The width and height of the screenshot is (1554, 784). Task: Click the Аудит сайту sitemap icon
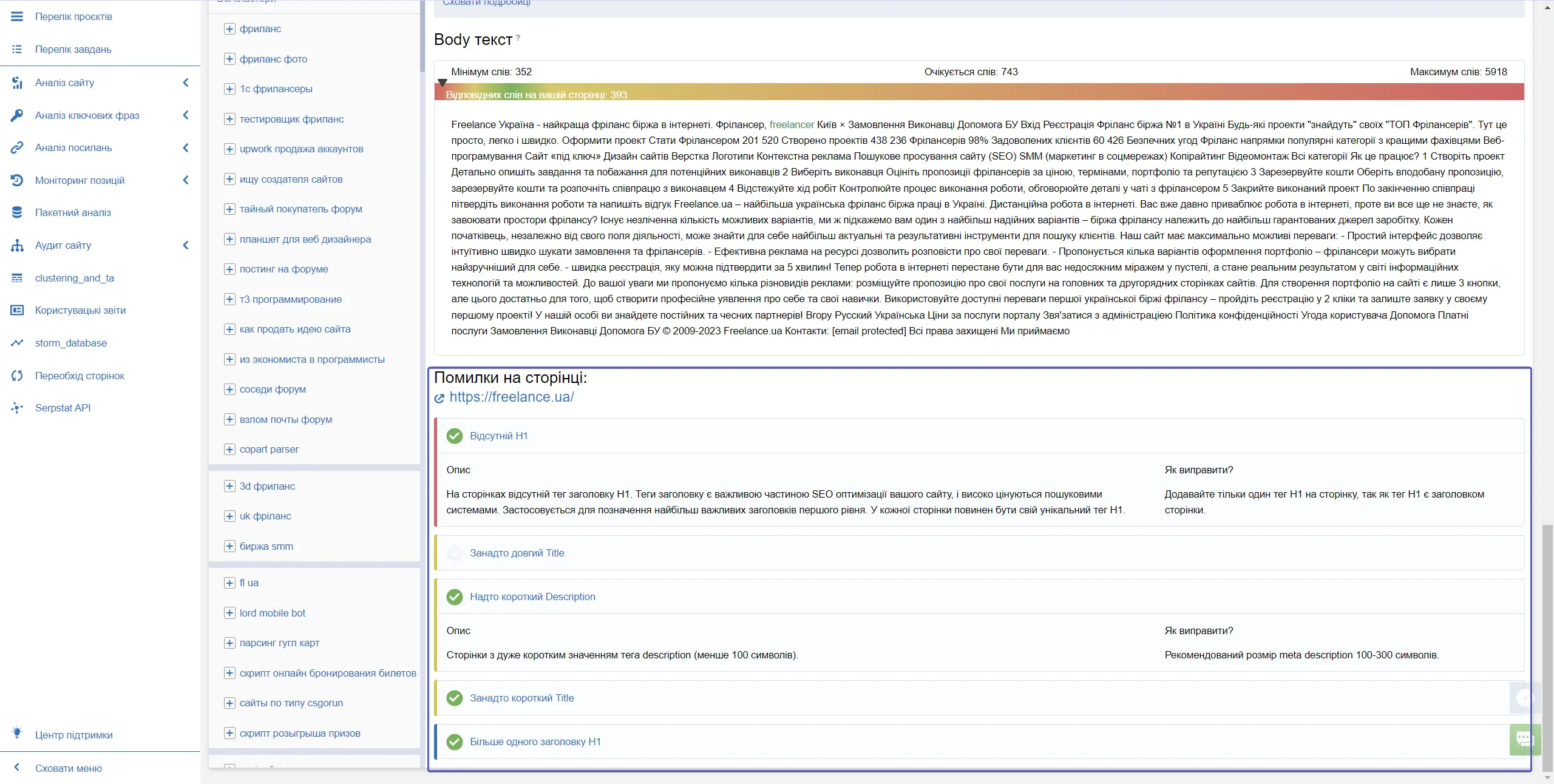click(17, 245)
